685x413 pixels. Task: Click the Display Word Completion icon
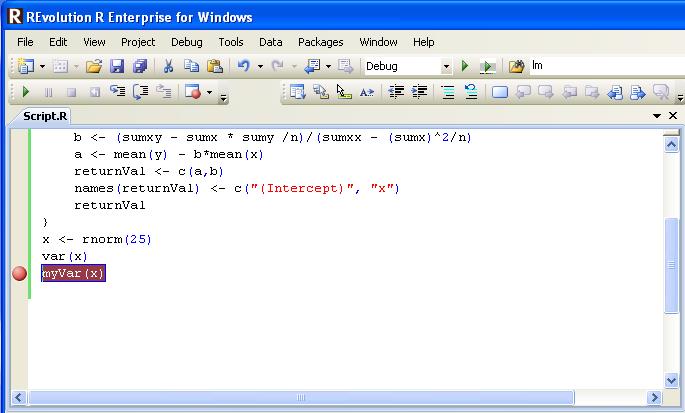point(367,92)
